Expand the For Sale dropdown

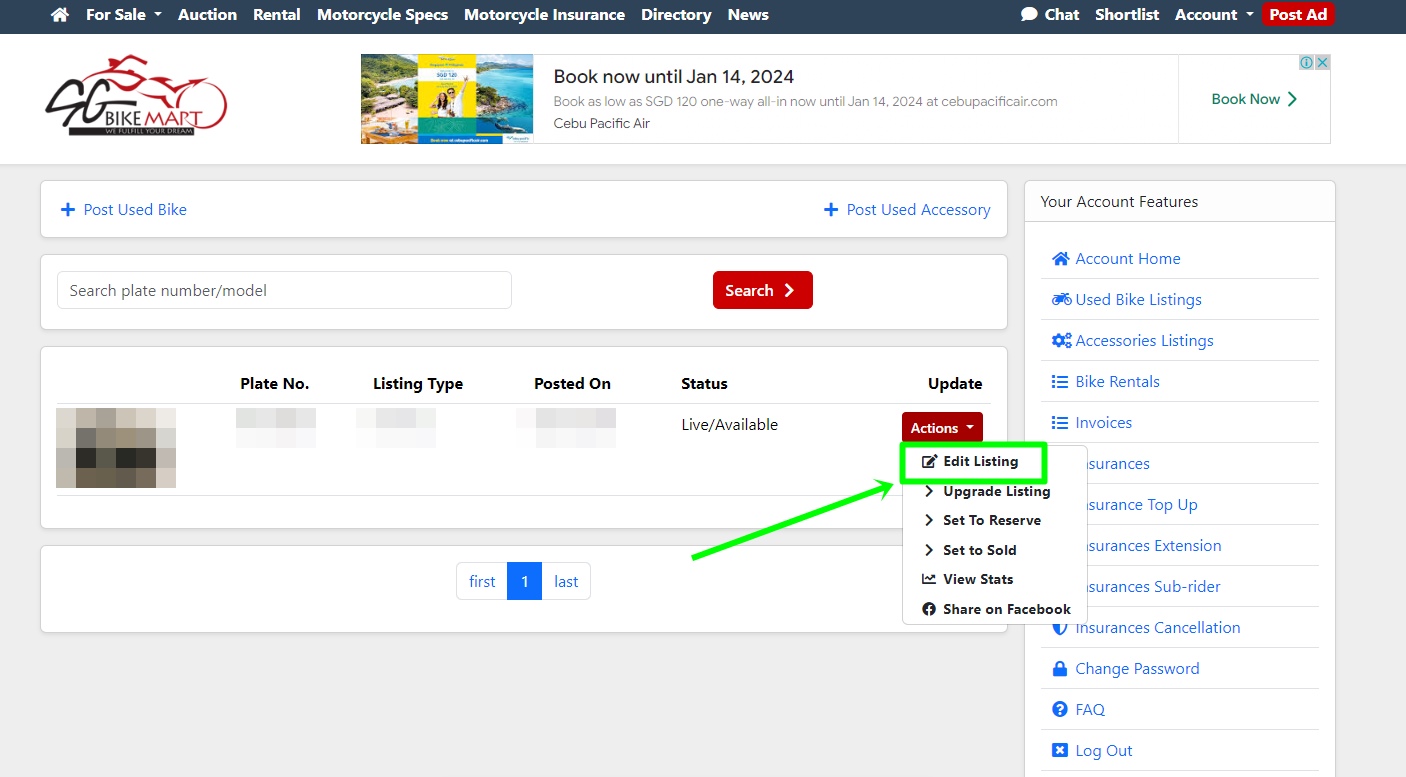123,15
